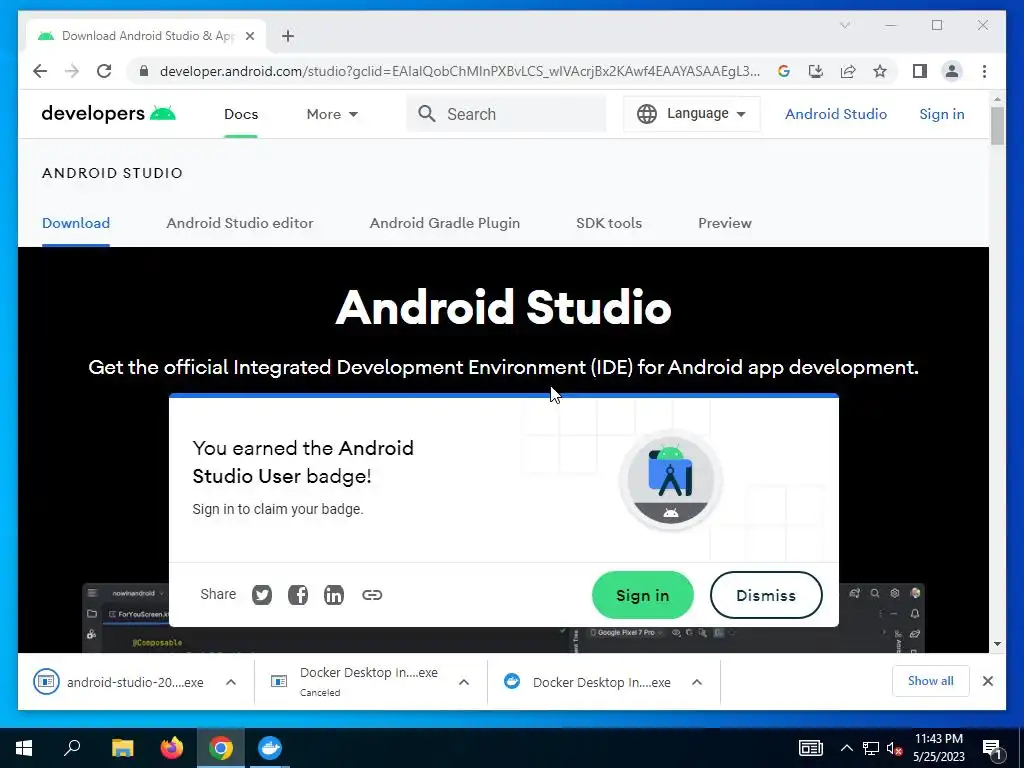Click the page vertical scrollbar thumb

pyautogui.click(x=997, y=125)
